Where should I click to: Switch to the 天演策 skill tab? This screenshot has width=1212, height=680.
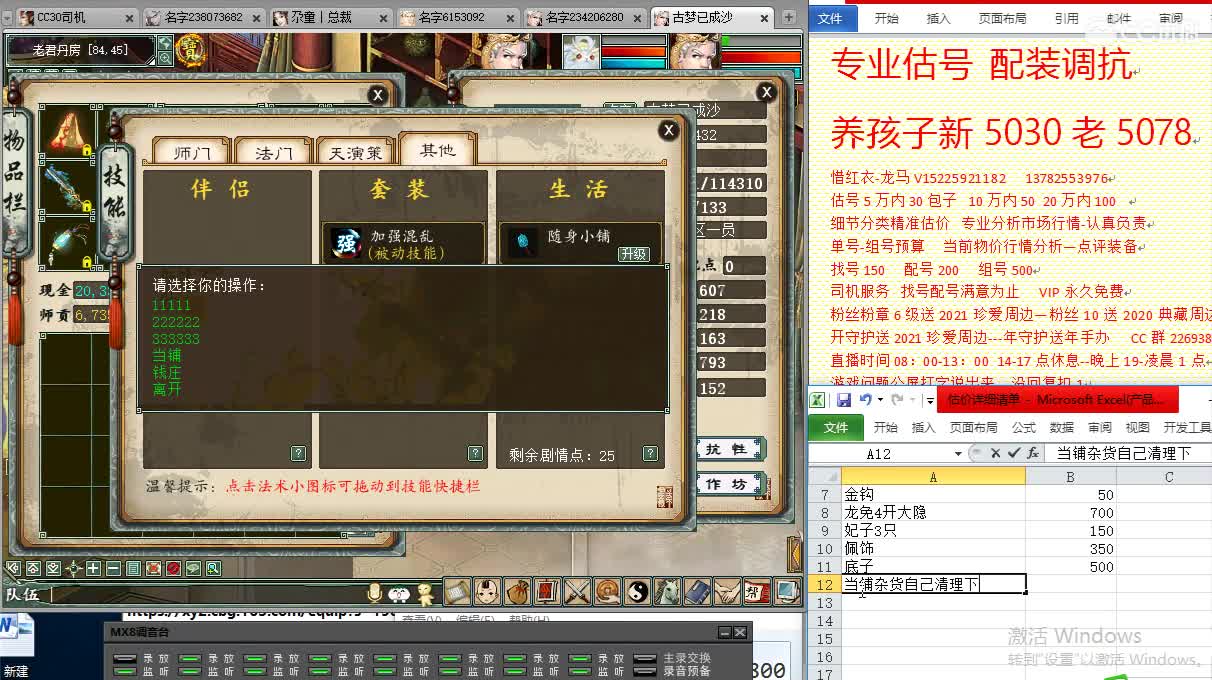point(356,153)
